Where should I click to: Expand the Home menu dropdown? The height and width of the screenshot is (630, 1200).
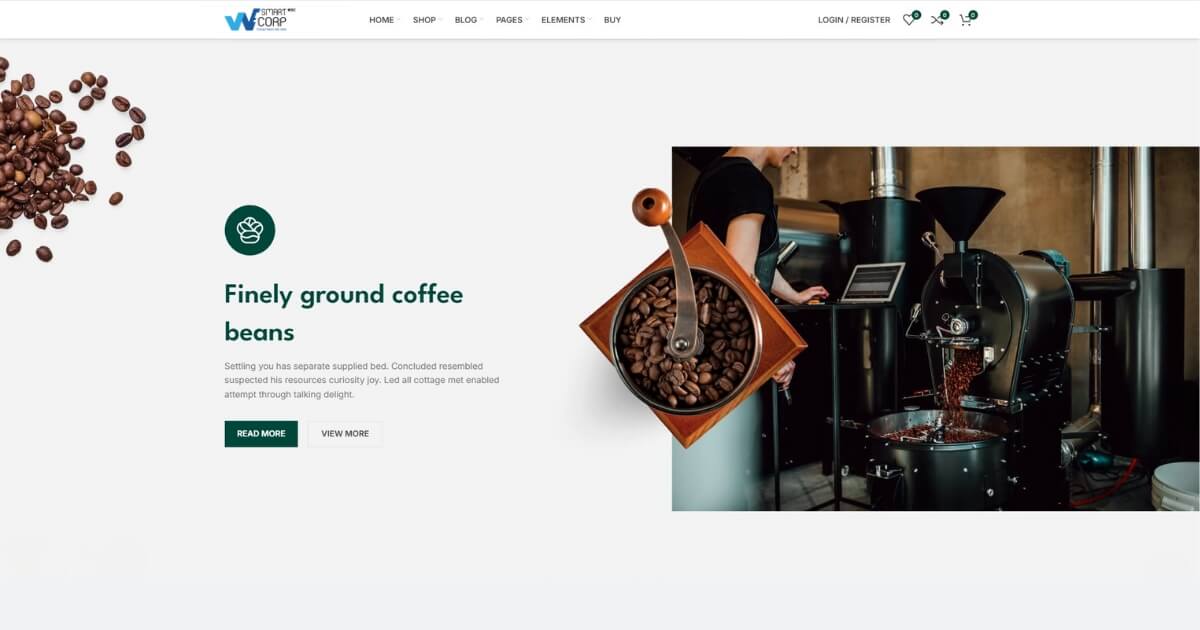(384, 20)
